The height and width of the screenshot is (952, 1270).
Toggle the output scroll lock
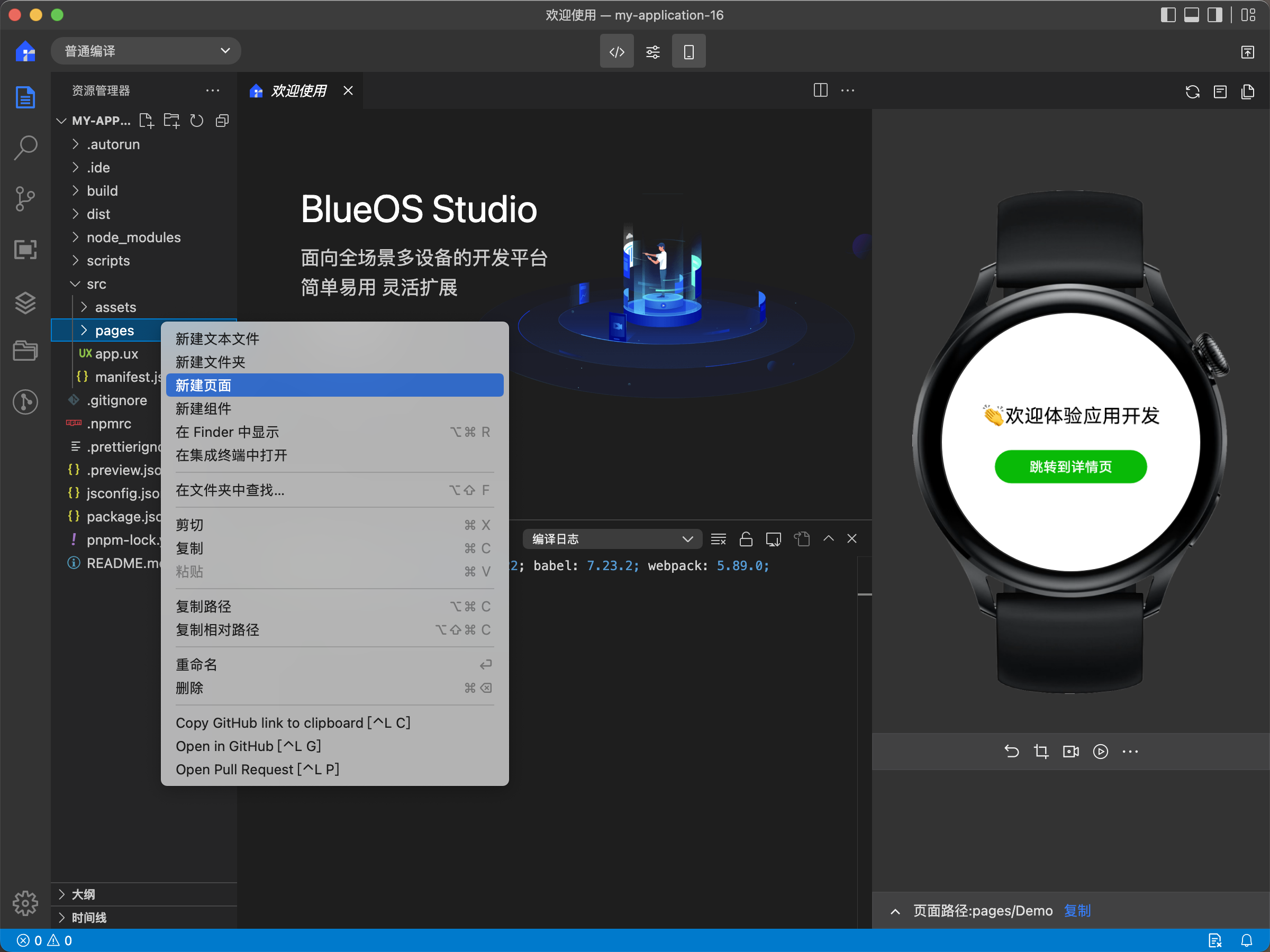[x=746, y=539]
